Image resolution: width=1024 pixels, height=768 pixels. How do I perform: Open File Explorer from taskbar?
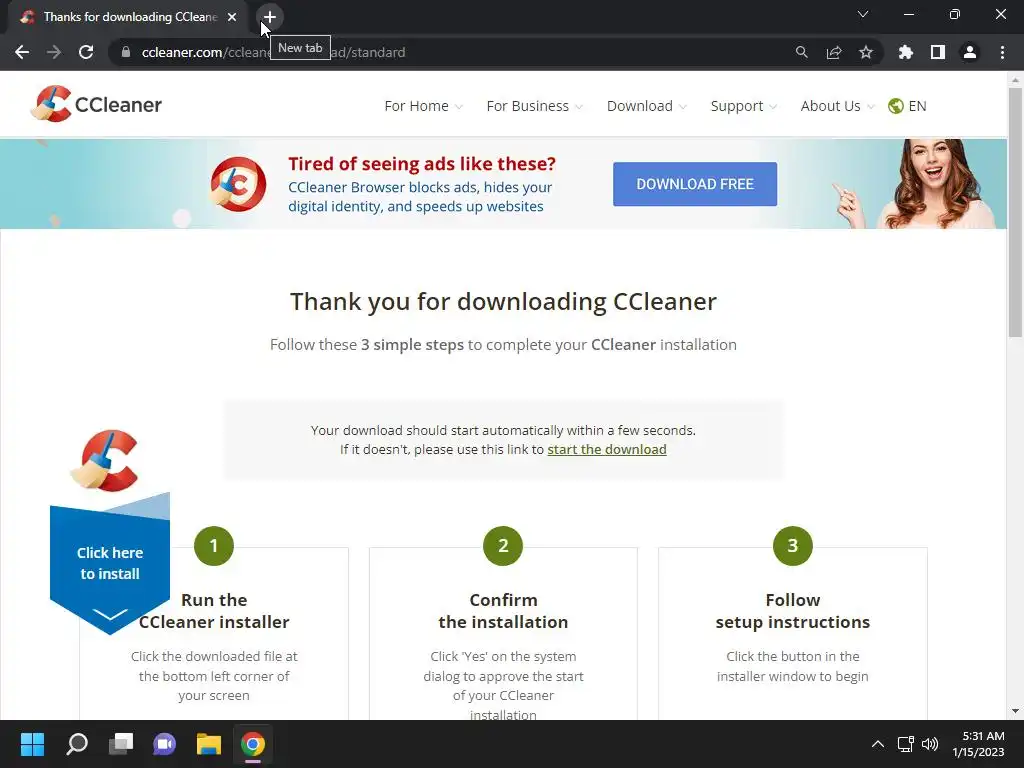tap(209, 744)
